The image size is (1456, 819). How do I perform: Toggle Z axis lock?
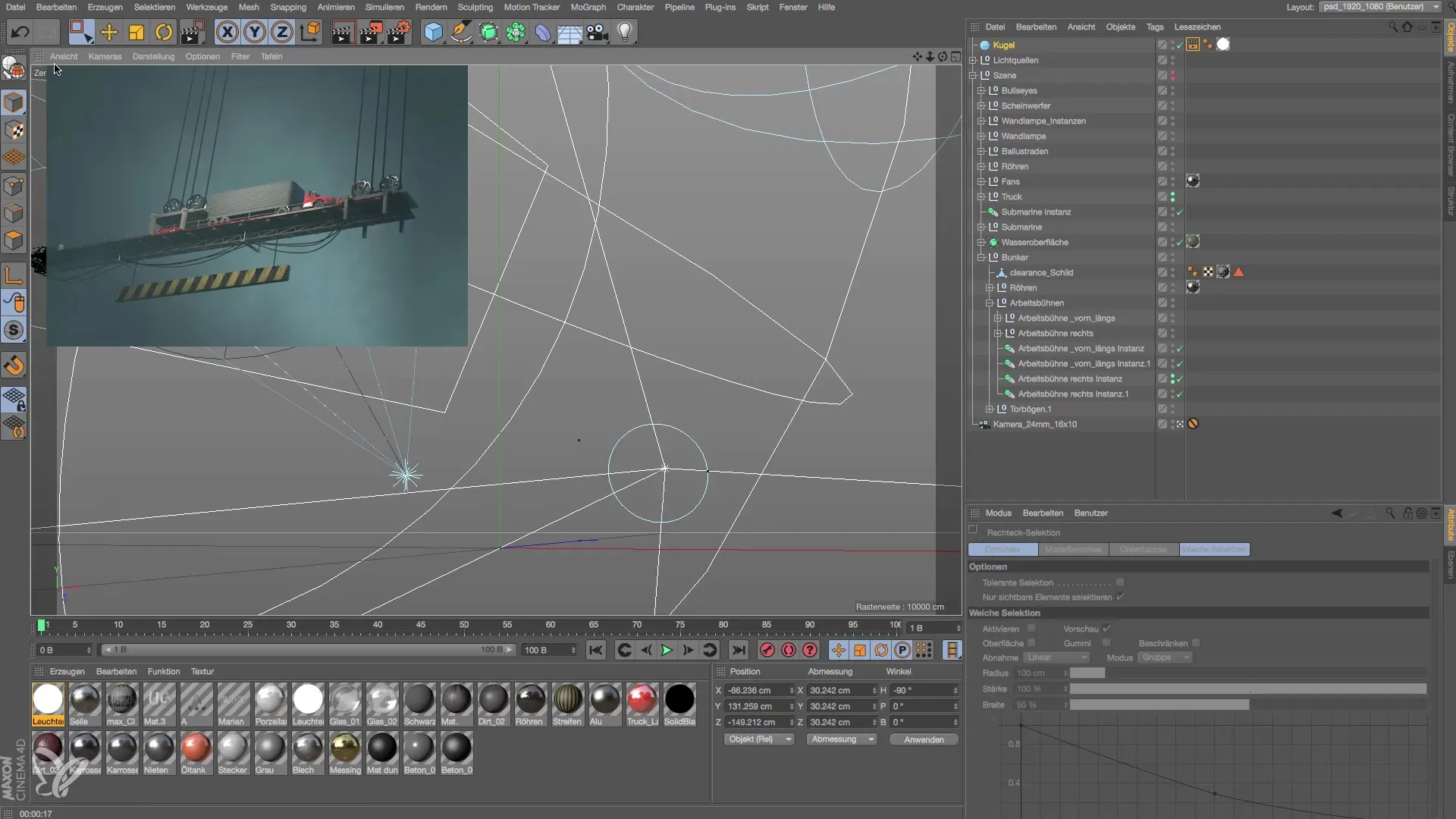point(282,32)
